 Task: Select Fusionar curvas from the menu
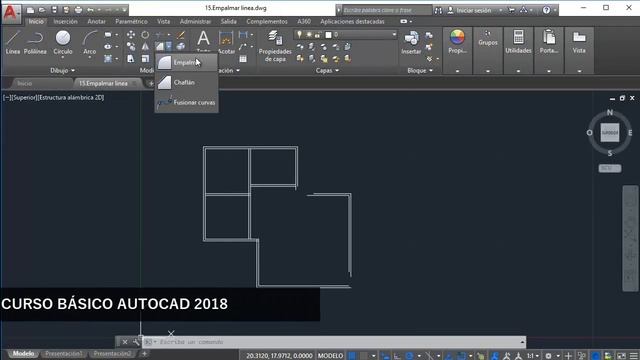[187, 102]
